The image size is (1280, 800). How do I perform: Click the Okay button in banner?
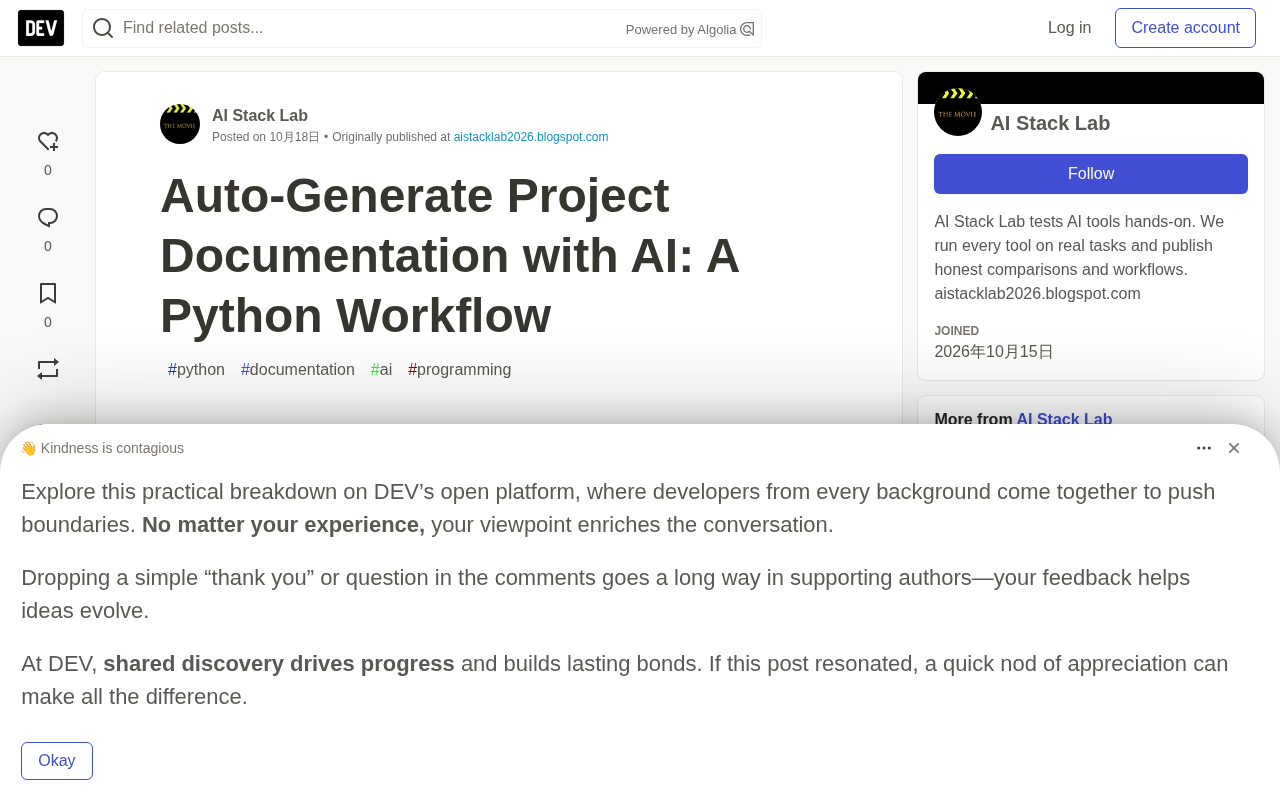[57, 761]
